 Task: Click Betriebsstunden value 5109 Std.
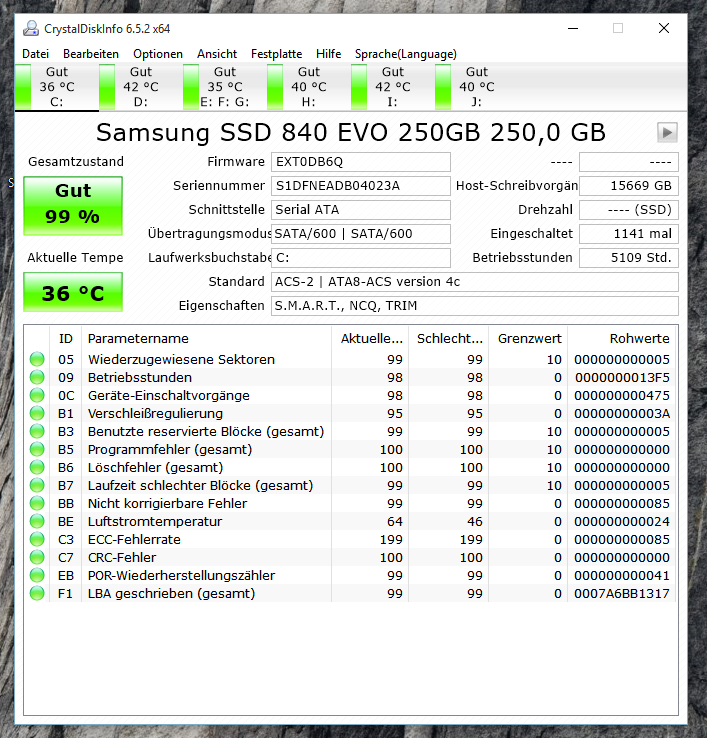628,258
